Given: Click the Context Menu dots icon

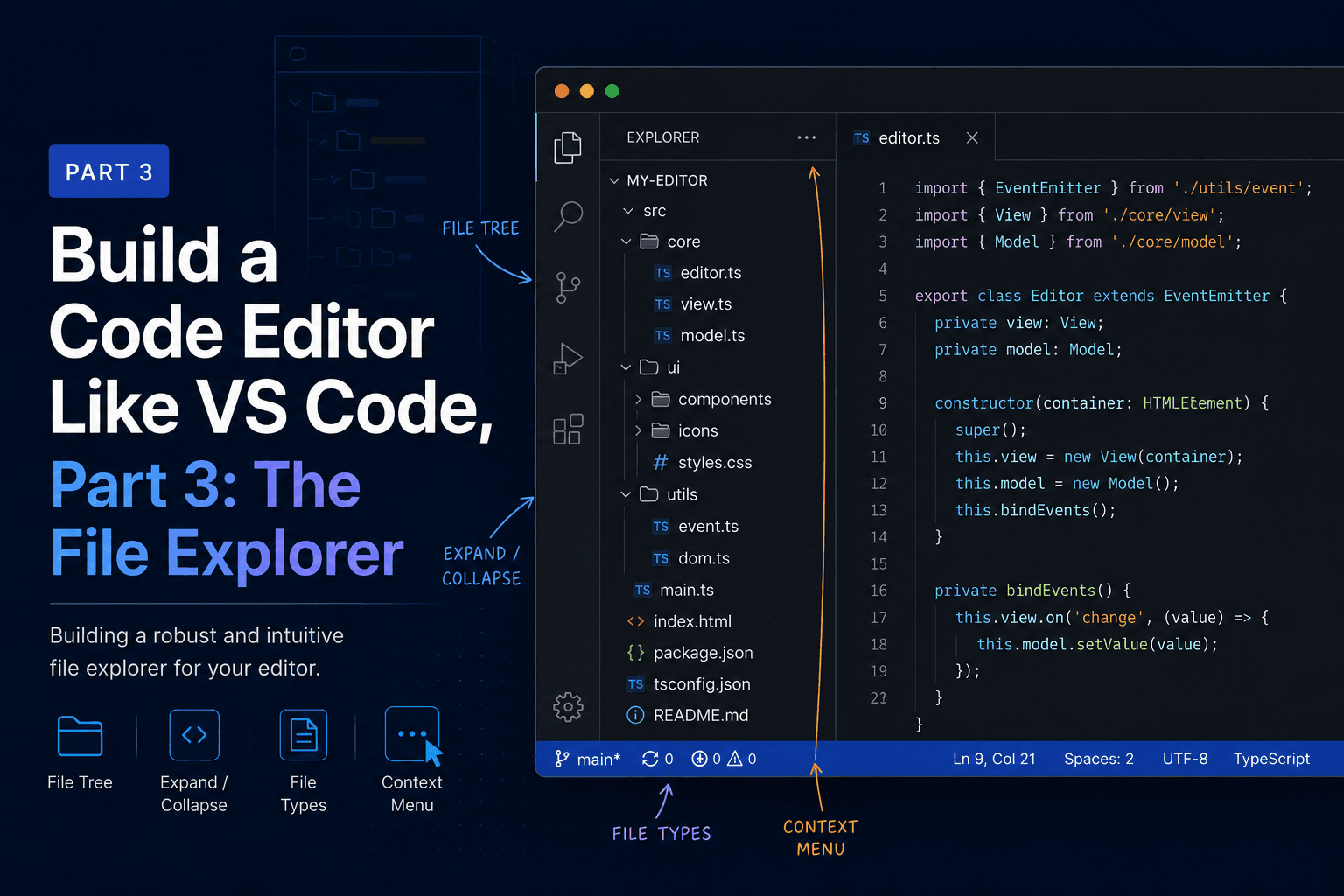Looking at the screenshot, I should [412, 734].
